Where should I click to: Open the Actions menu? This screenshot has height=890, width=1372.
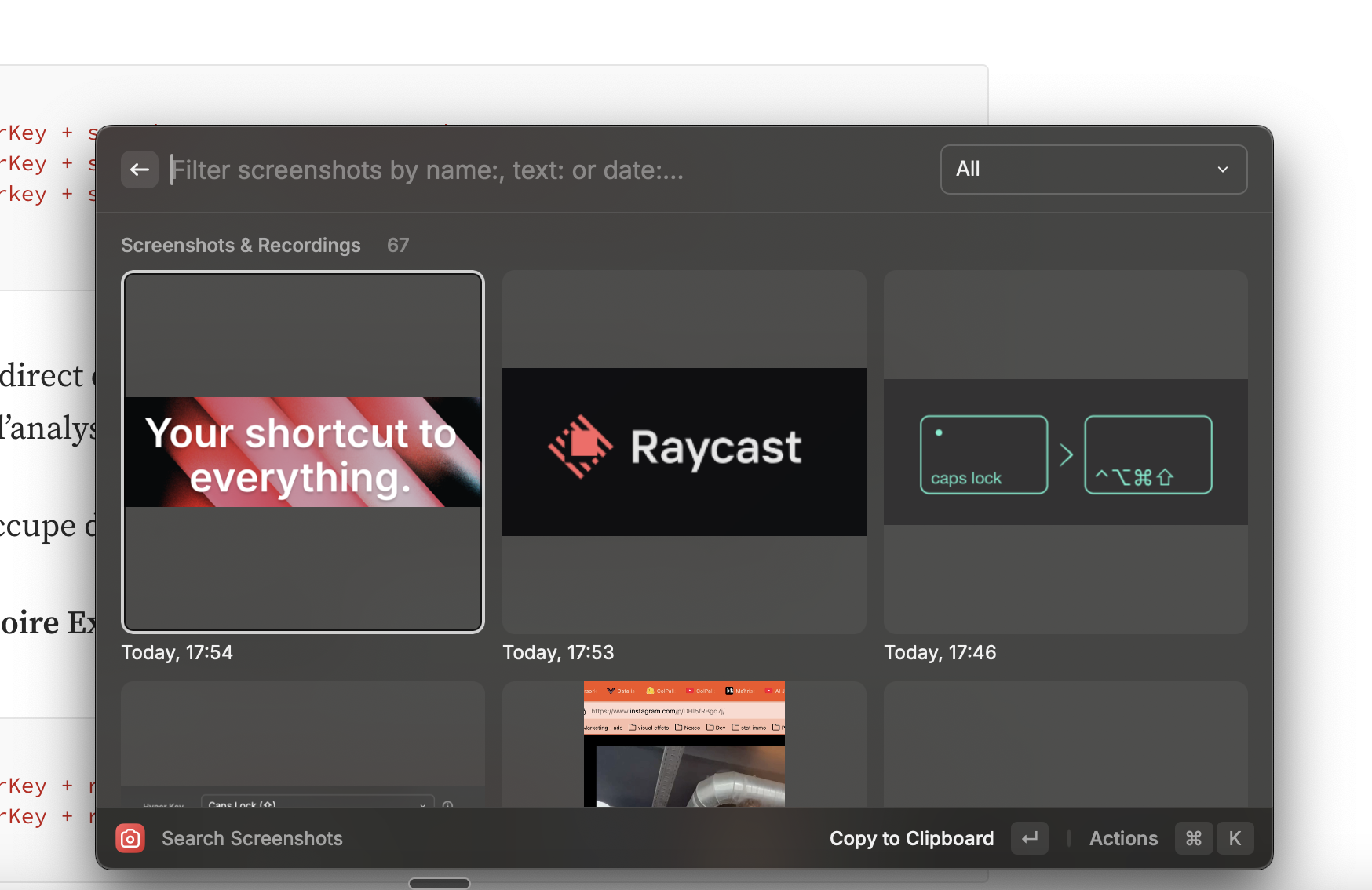tap(1123, 838)
